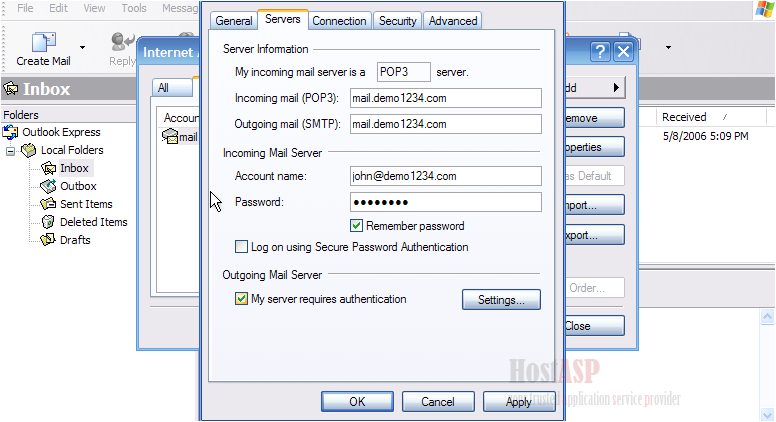The height and width of the screenshot is (422, 776).
Task: Select the Outbox folder icon
Action: pos(48,186)
